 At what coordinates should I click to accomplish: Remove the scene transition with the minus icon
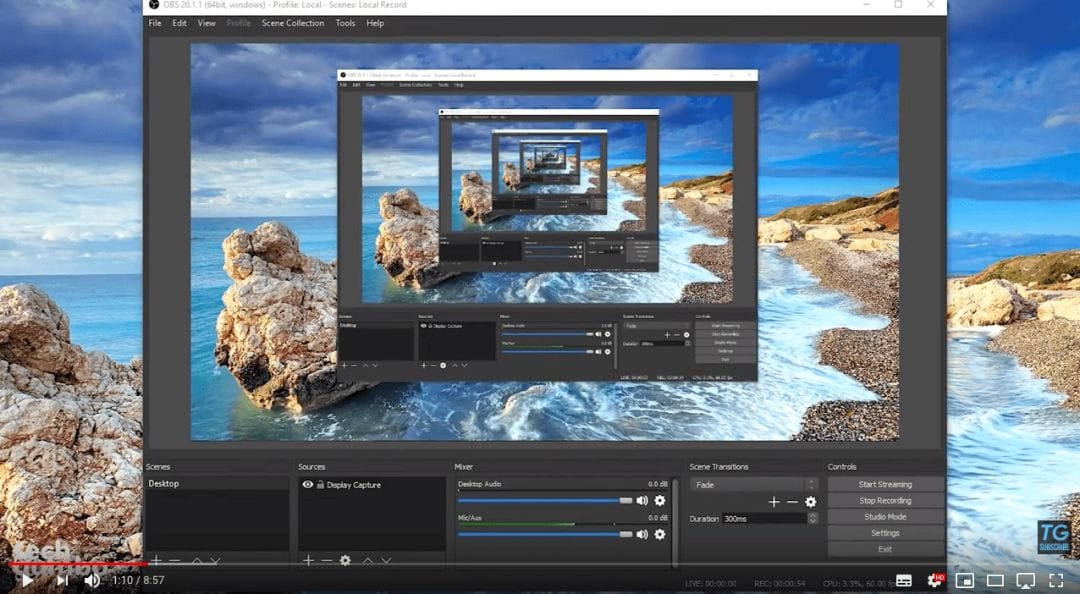tap(792, 502)
